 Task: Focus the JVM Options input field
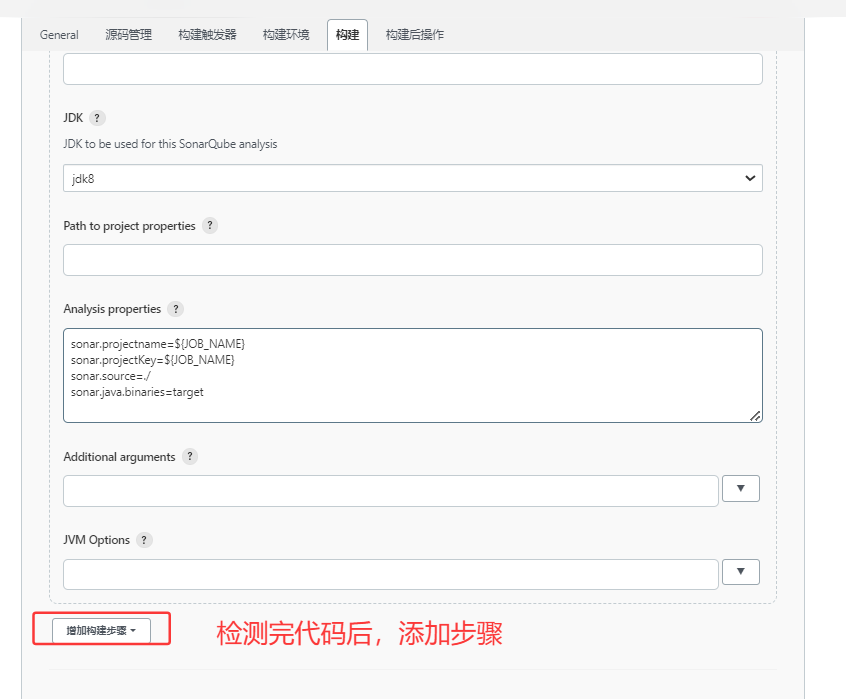tap(391, 574)
